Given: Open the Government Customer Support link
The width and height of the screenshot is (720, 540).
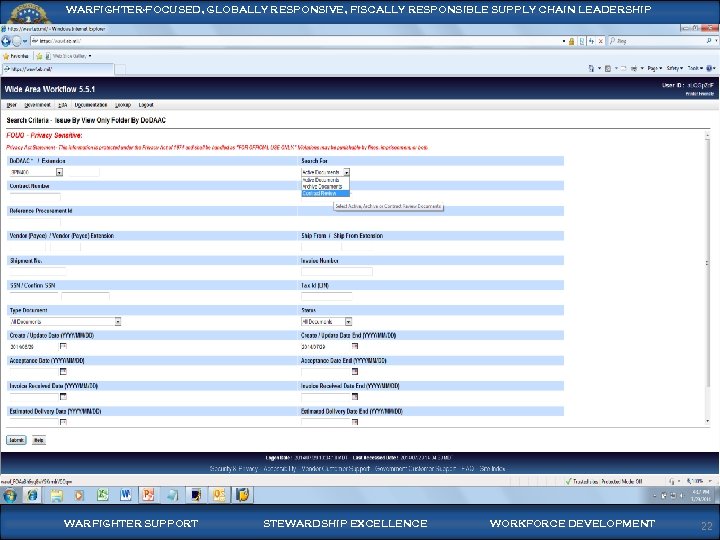Looking at the screenshot, I should (x=416, y=469).
